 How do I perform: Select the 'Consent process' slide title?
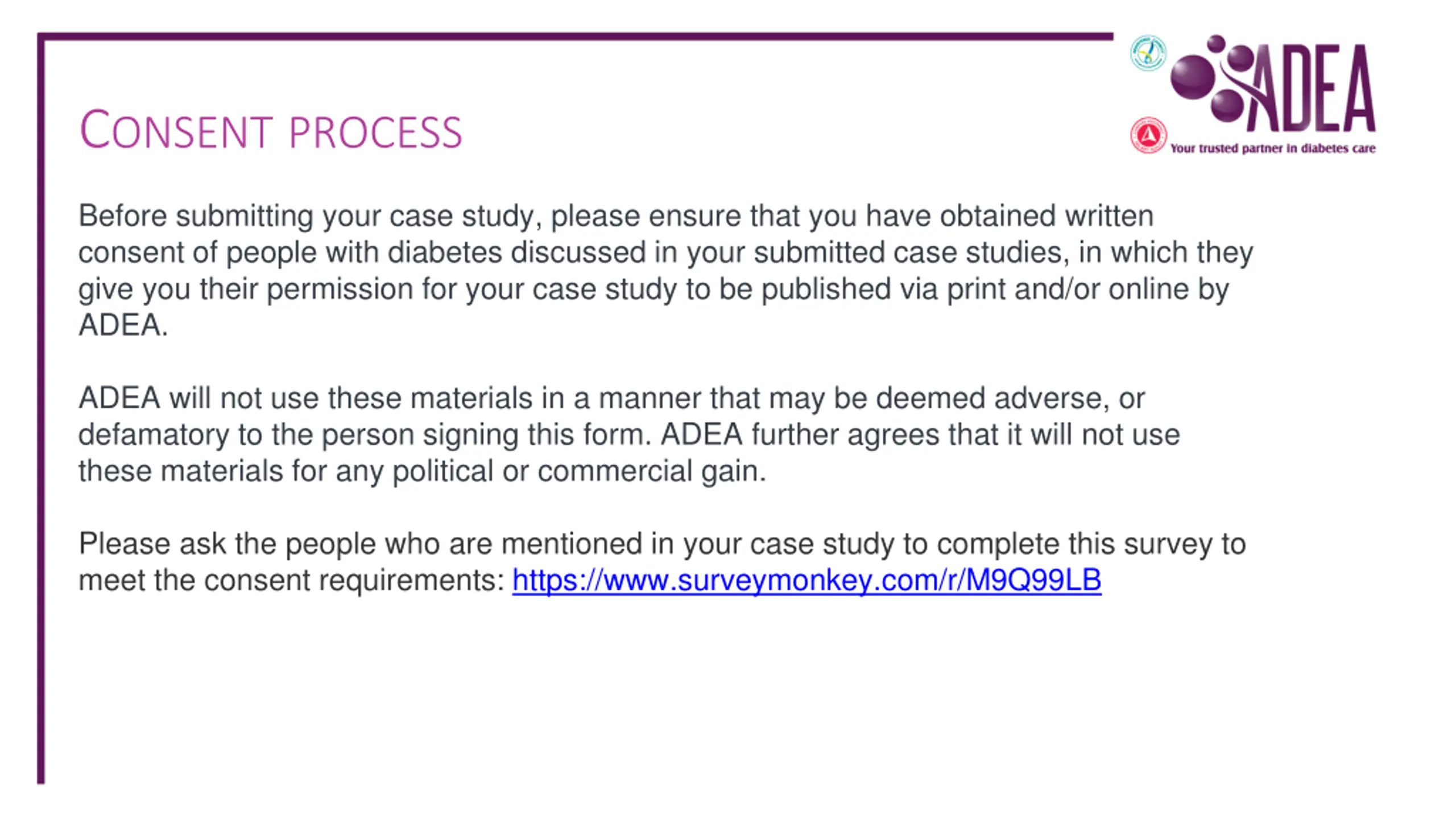point(271,131)
